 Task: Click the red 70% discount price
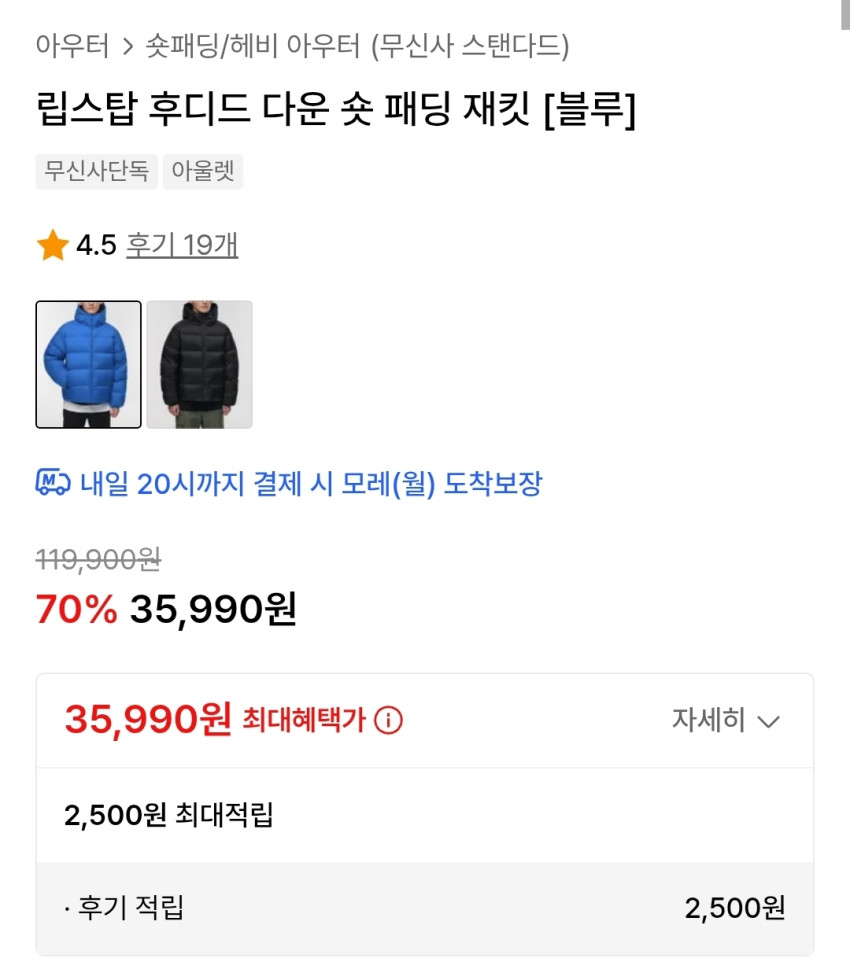(76, 608)
